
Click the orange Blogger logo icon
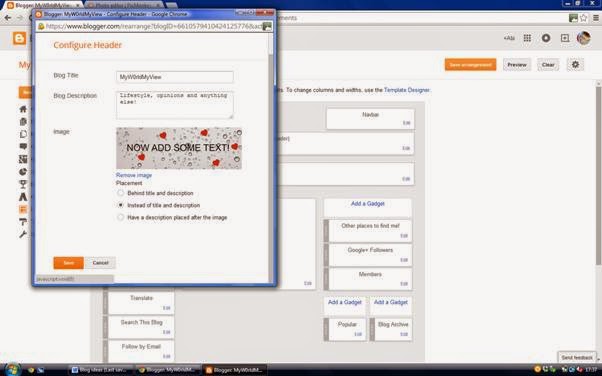[19, 38]
